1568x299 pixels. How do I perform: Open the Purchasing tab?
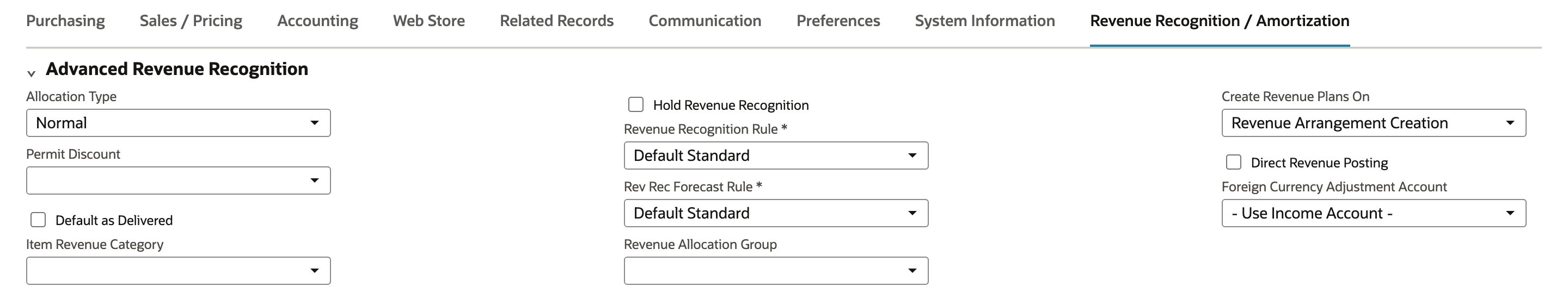pyautogui.click(x=65, y=21)
